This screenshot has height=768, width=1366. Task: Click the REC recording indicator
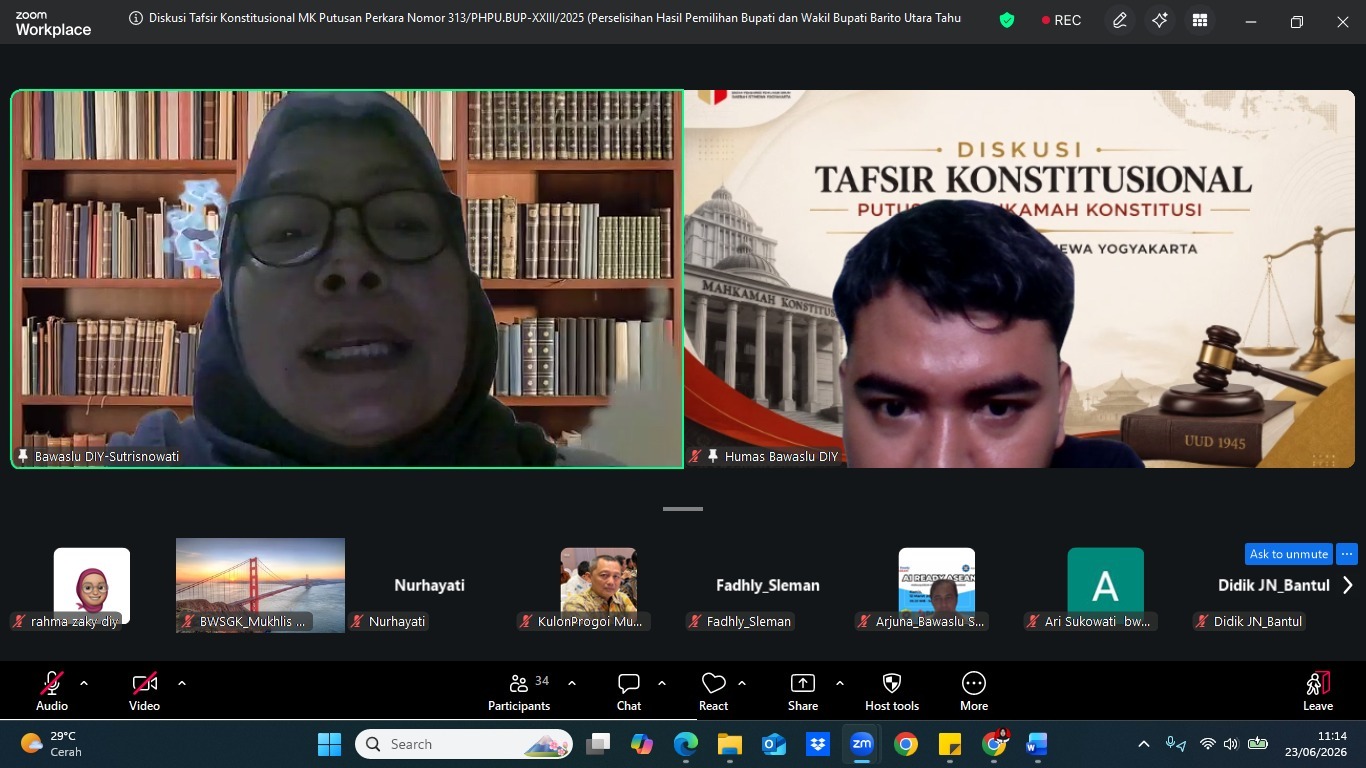1061,20
